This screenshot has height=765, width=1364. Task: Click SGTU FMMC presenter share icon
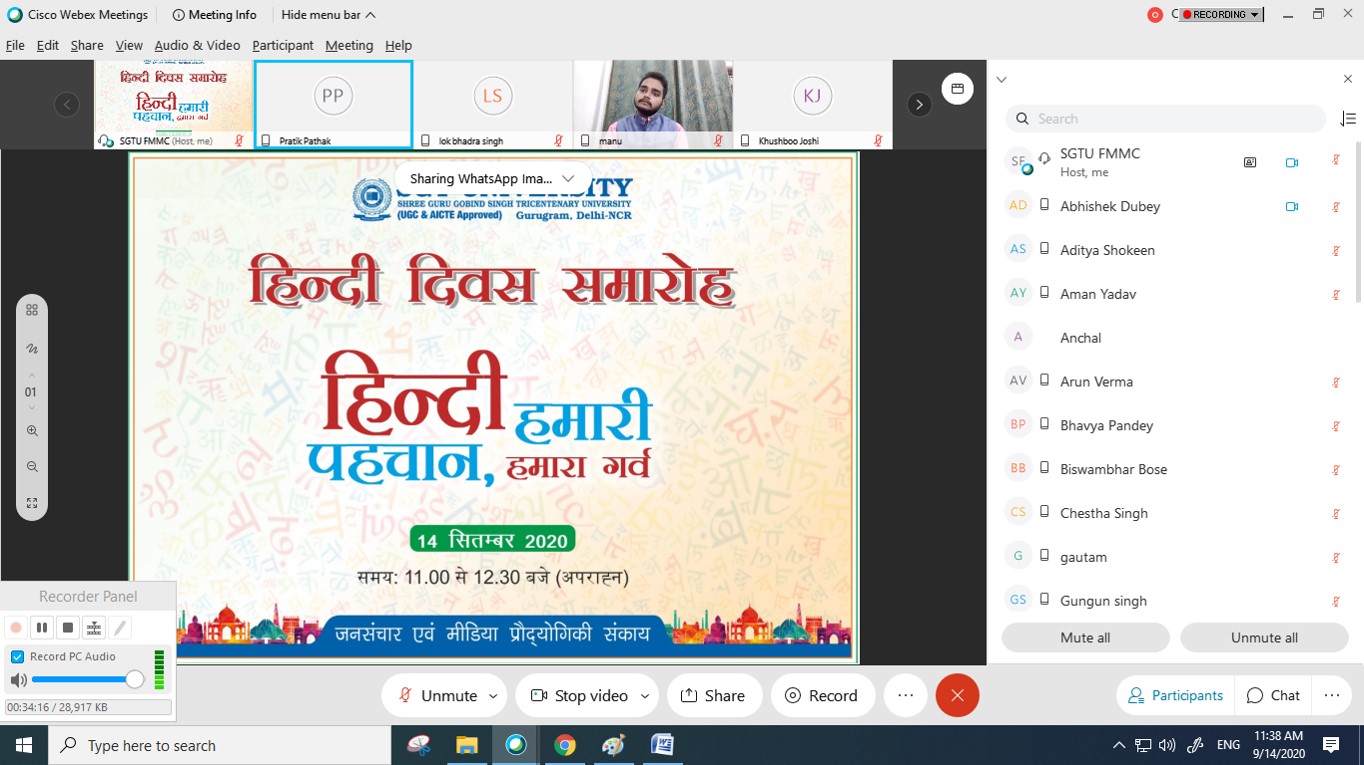1250,162
